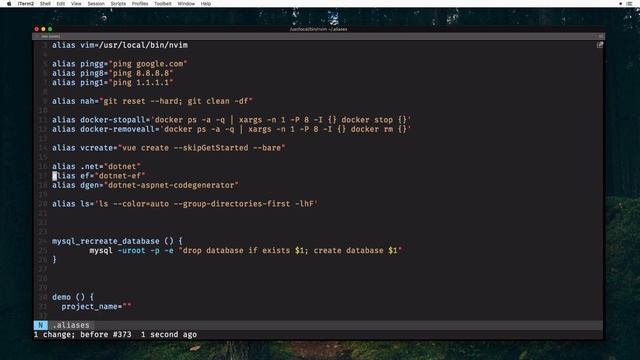
Task: Open the Profiles menu
Action: coord(140,4)
